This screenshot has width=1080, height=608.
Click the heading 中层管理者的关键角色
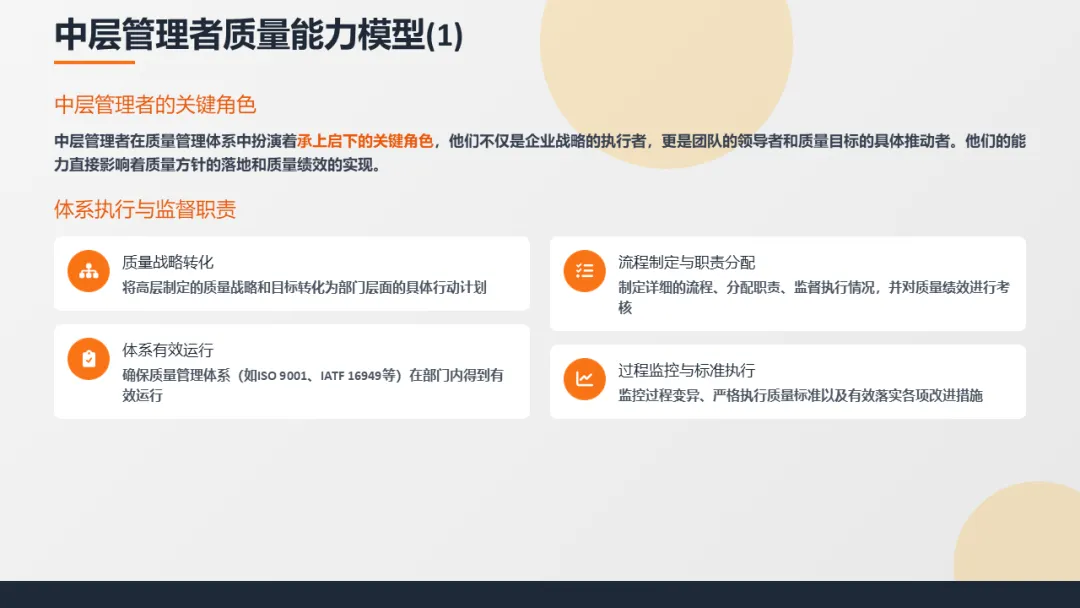point(155,105)
